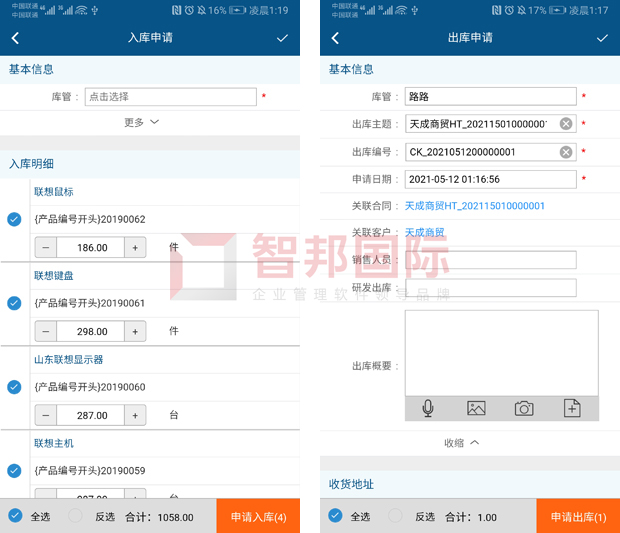Open the 库管 点击选择 selector
Screen dimensions: 620x533
[170, 97]
